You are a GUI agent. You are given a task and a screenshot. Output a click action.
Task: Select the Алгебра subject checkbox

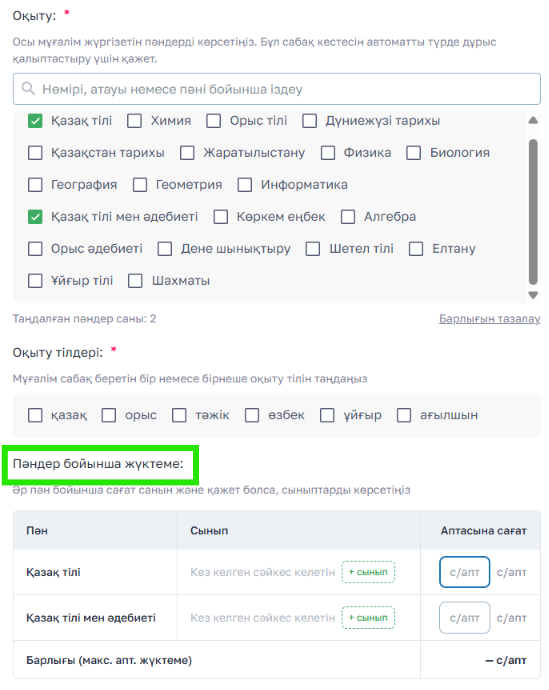click(348, 217)
